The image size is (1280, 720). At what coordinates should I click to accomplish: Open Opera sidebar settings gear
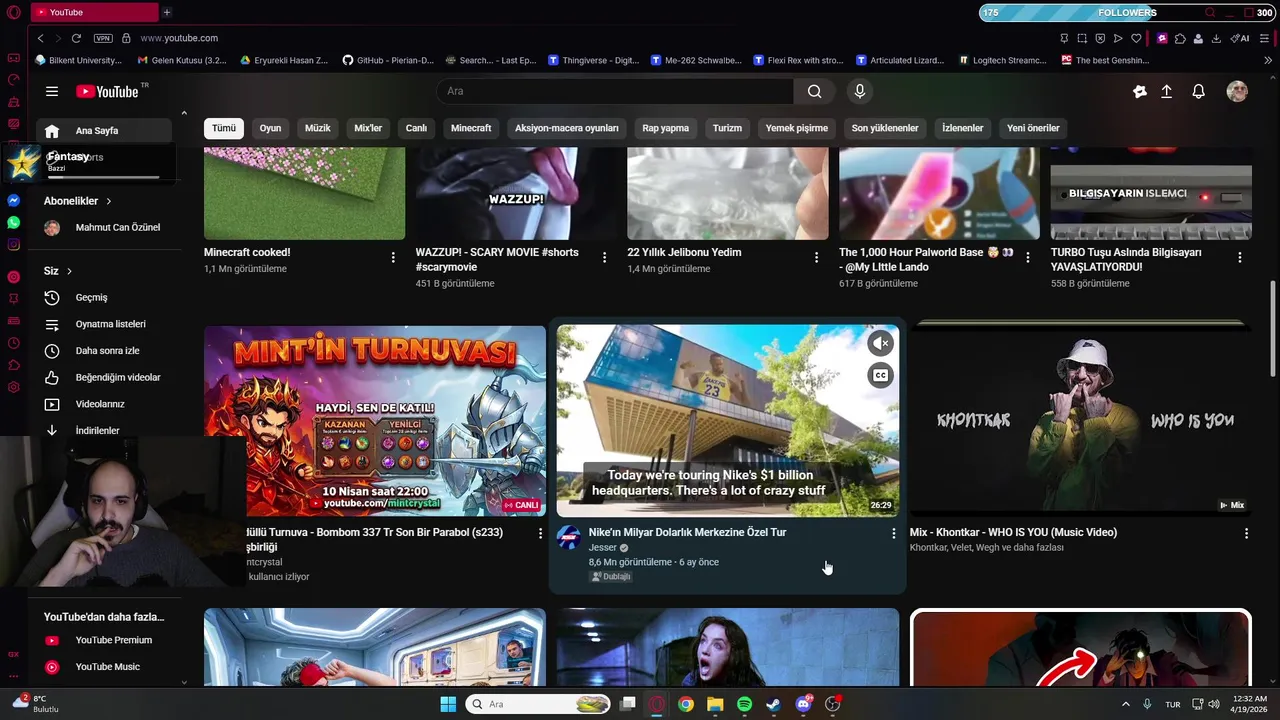pos(13,387)
